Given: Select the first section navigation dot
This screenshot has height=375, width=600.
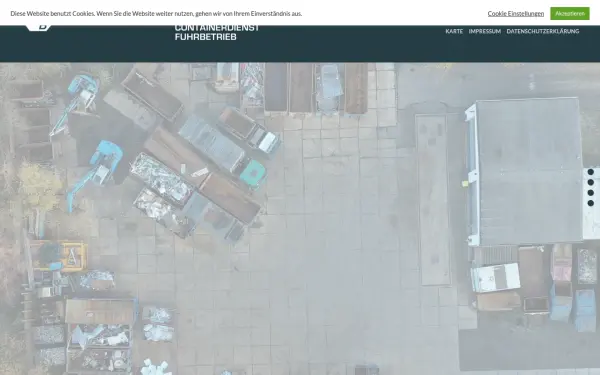Looking at the screenshot, I should (x=590, y=172).
